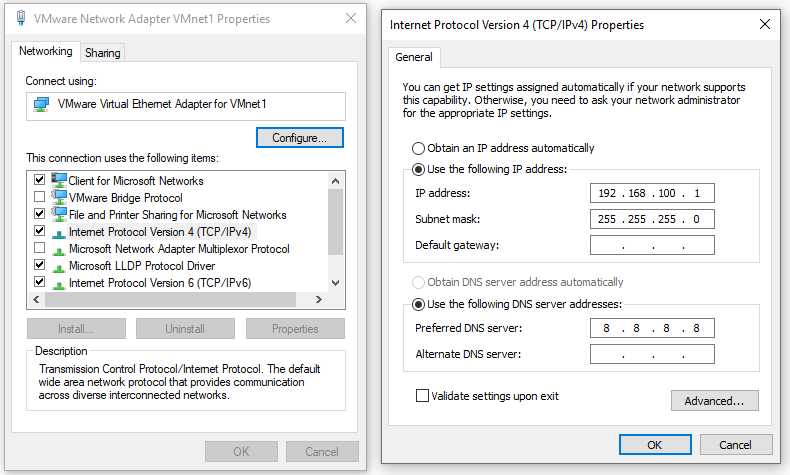Click the list scroll up arrow

pyautogui.click(x=336, y=180)
